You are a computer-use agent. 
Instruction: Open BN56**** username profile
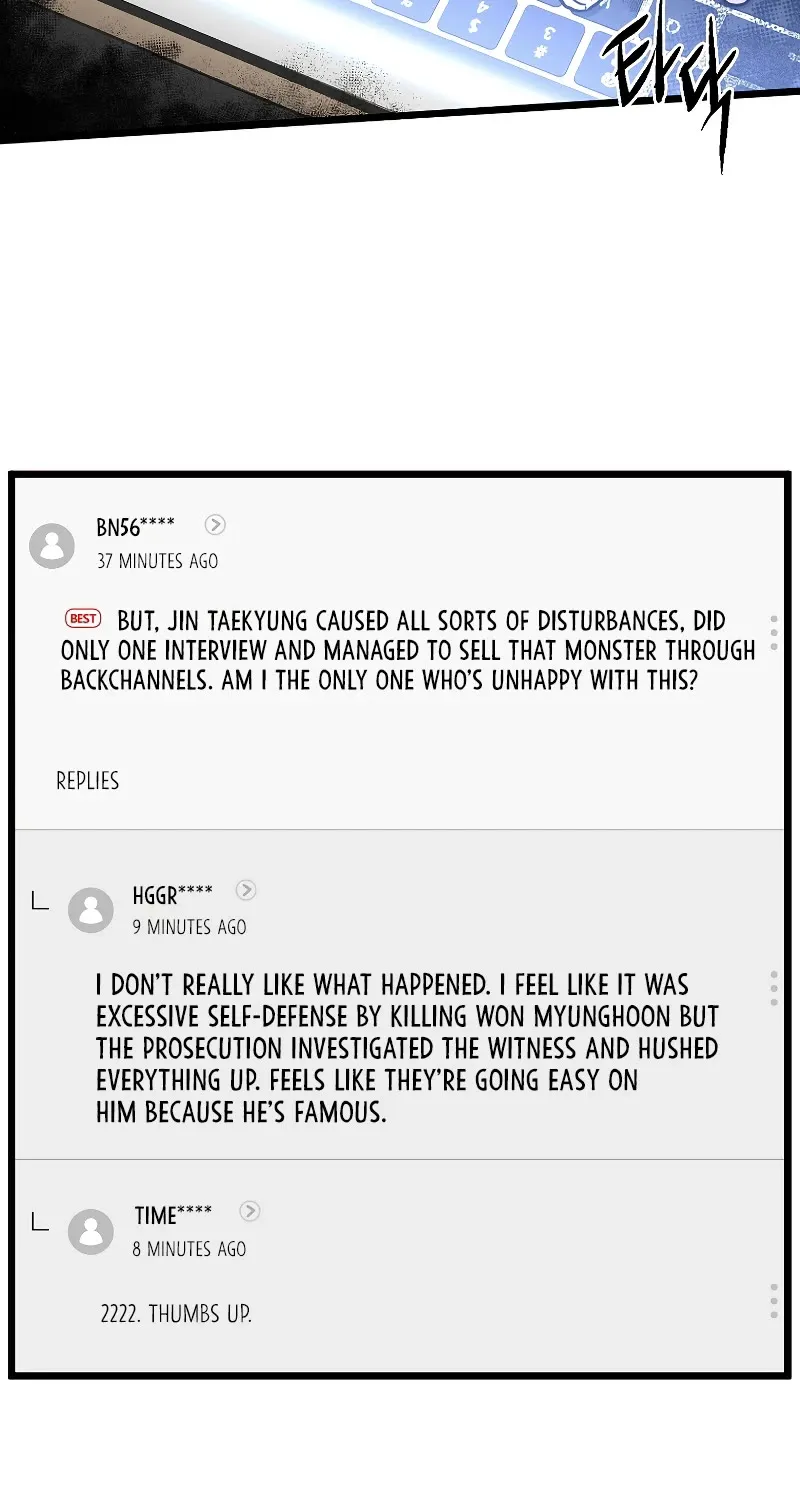pos(136,527)
